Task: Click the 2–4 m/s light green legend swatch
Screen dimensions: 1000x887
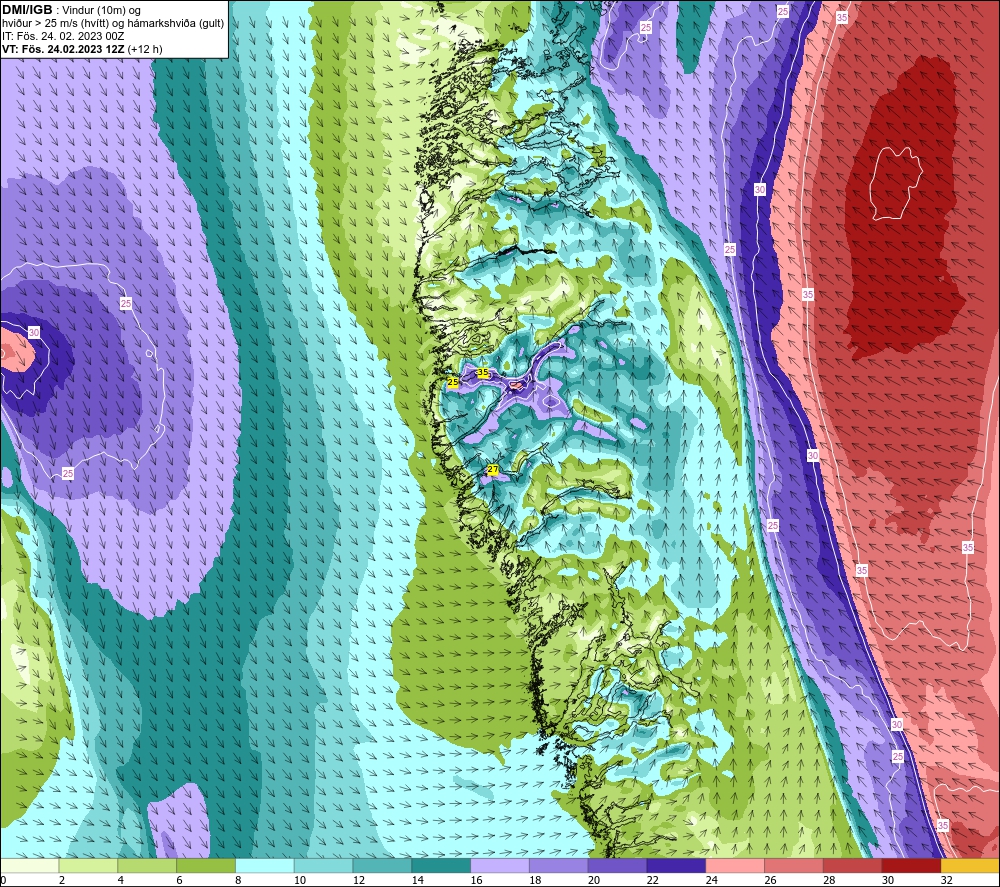Action: pyautogui.click(x=88, y=865)
